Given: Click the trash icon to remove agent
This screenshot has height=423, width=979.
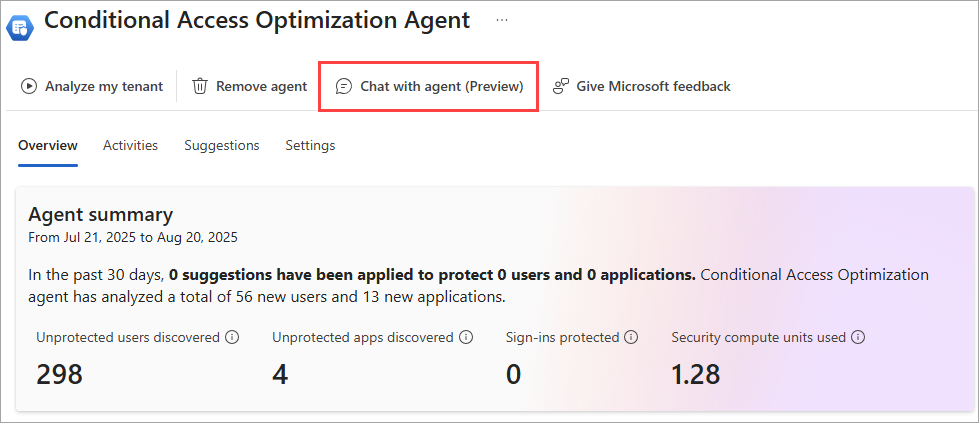Looking at the screenshot, I should click(200, 86).
